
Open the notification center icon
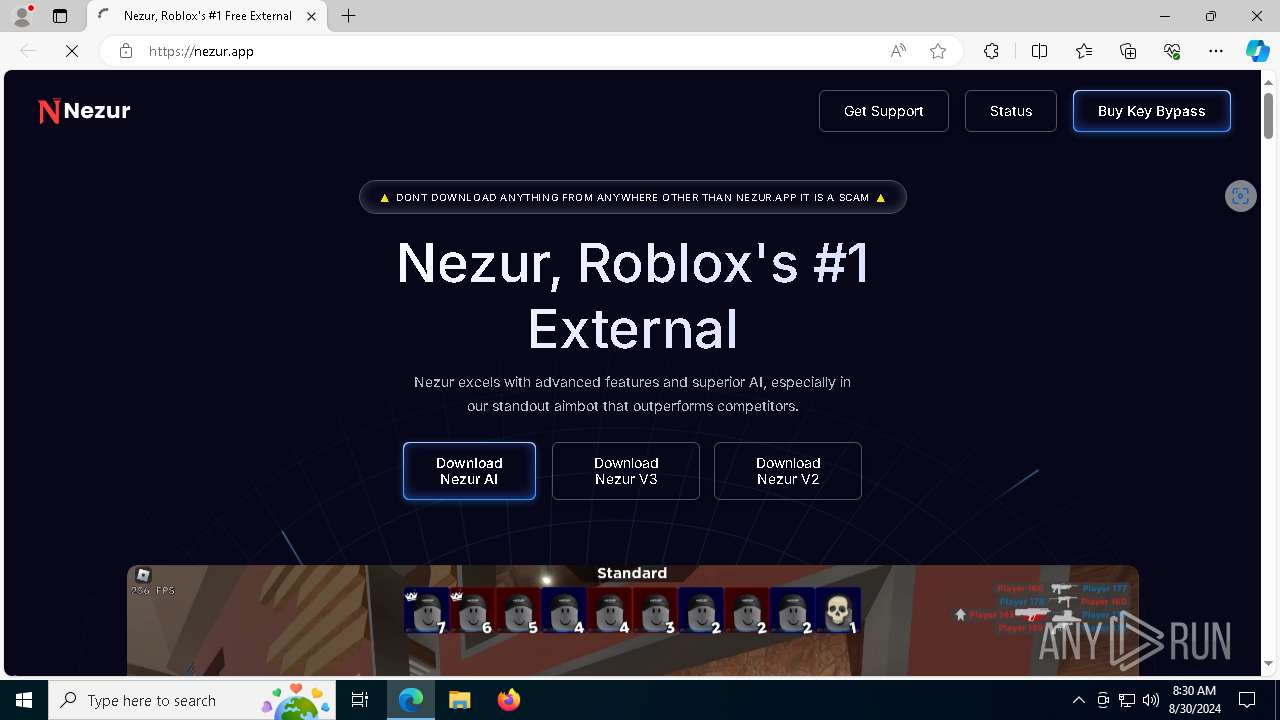1247,700
